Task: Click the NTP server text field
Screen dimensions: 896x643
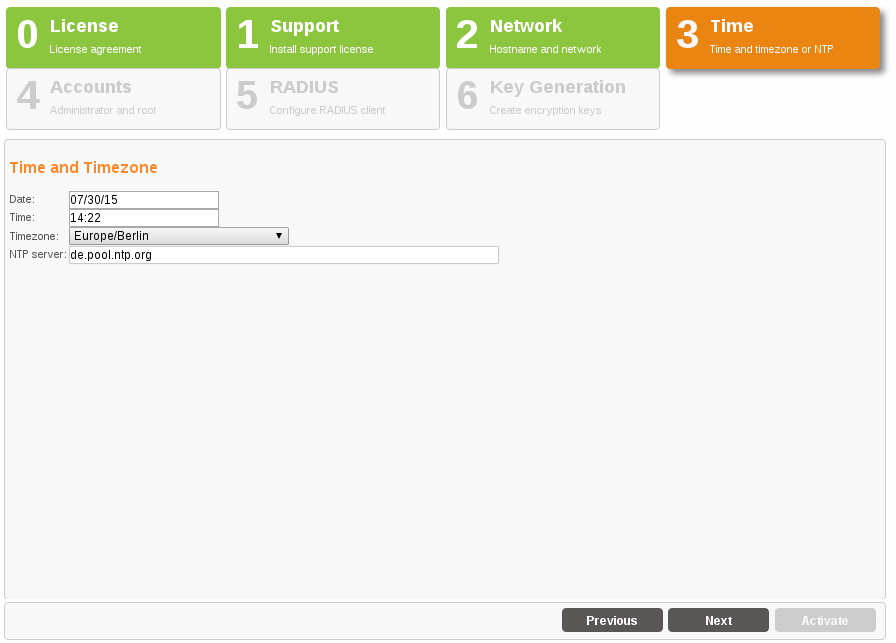Action: 283,255
